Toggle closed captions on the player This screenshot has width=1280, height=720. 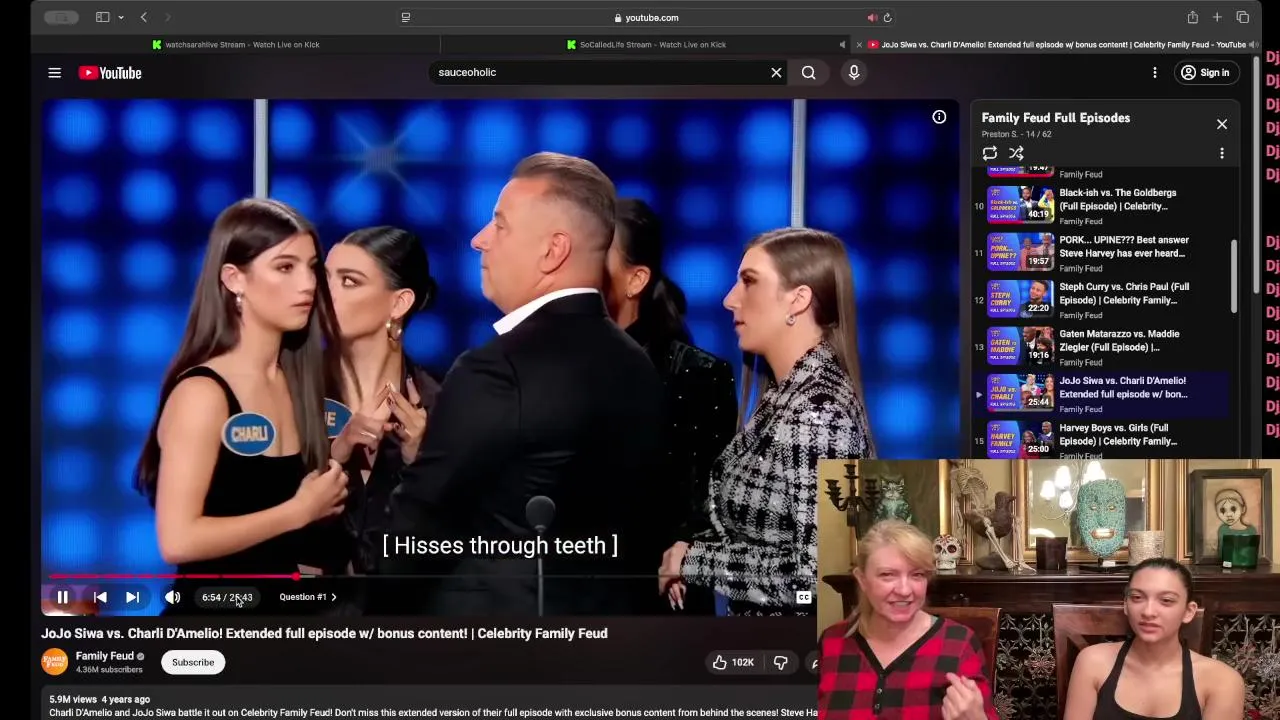coord(803,597)
